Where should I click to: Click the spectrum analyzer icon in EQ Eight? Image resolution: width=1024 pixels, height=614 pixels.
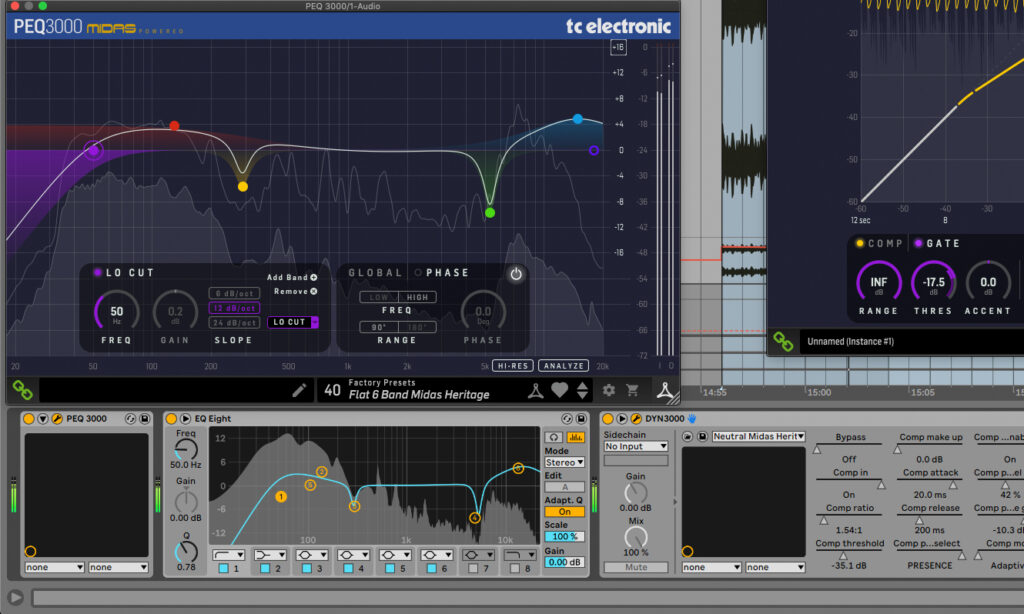tap(575, 437)
